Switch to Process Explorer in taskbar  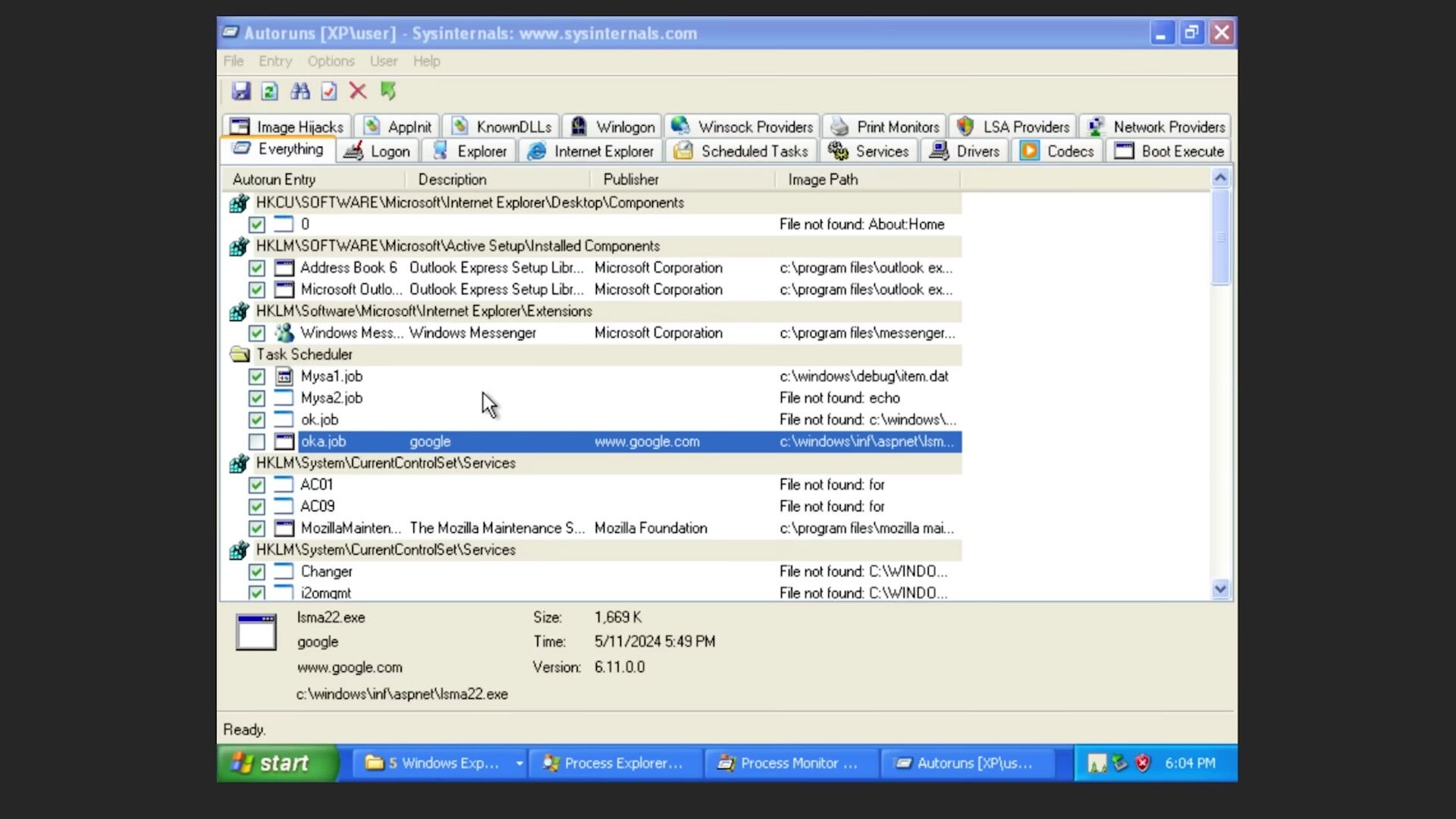(614, 763)
